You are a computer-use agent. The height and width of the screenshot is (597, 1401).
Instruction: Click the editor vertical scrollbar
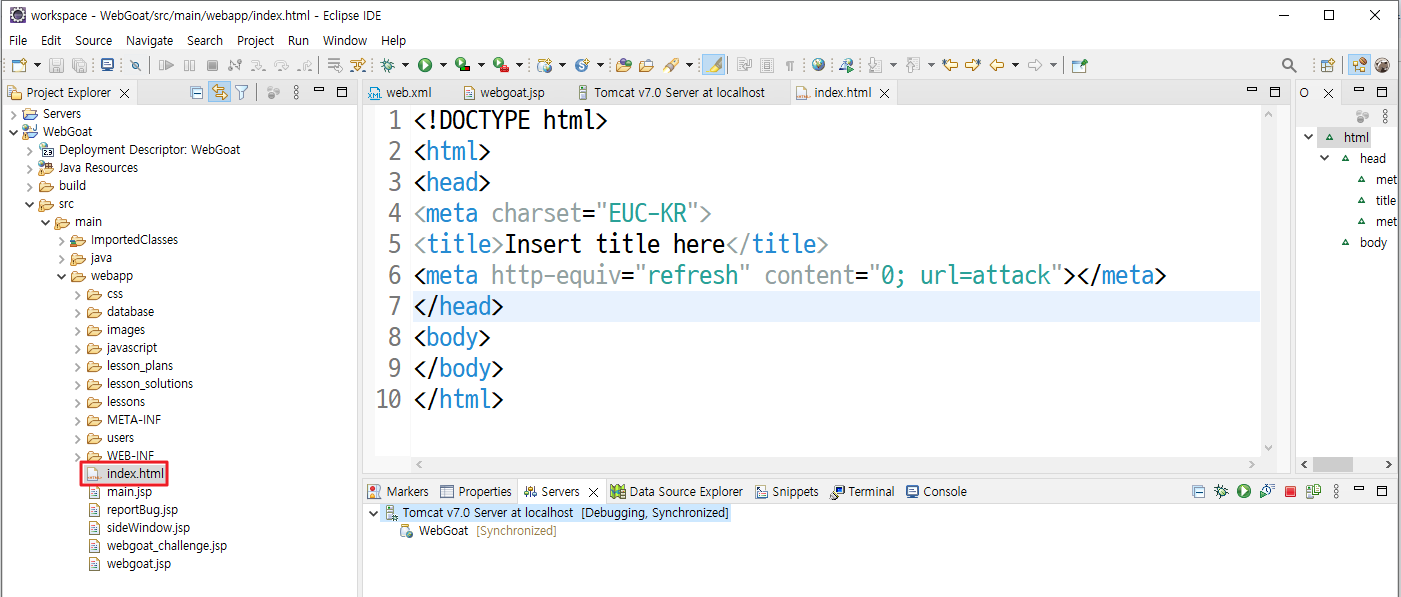pyautogui.click(x=1268, y=280)
